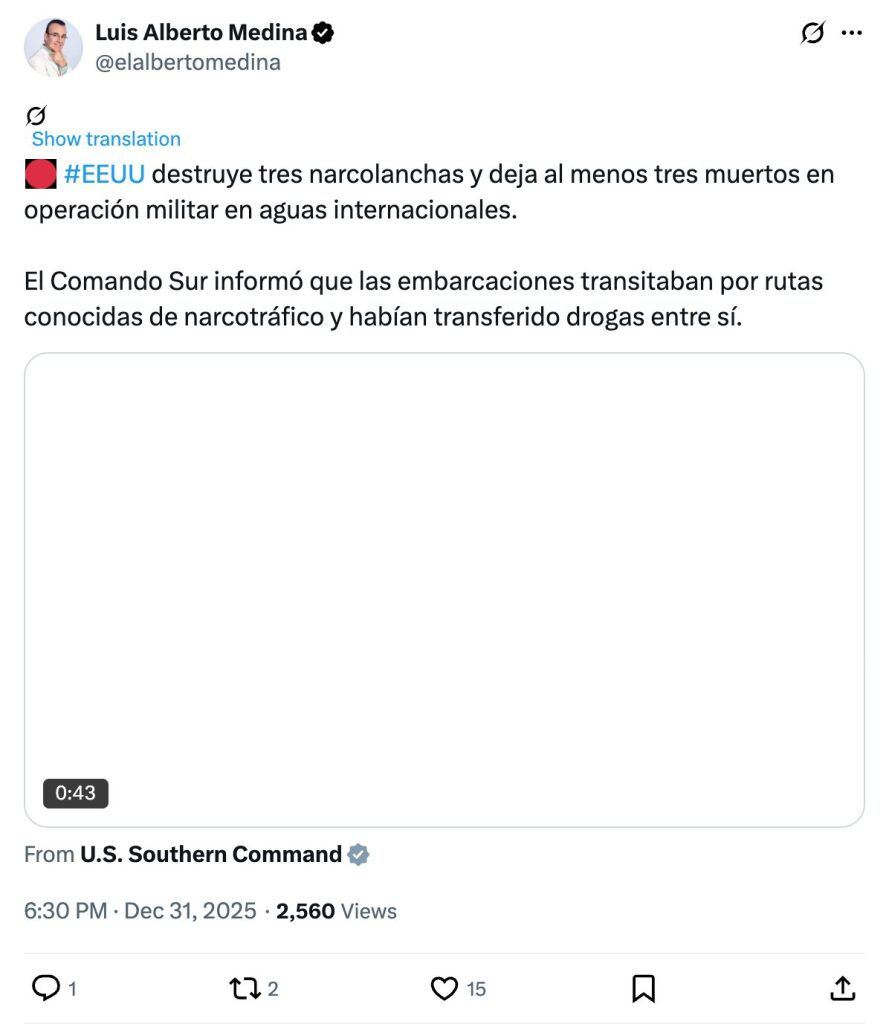This screenshot has height=1024, width=889.
Task: Open the three-dot More options menu
Action: pyautogui.click(x=852, y=33)
